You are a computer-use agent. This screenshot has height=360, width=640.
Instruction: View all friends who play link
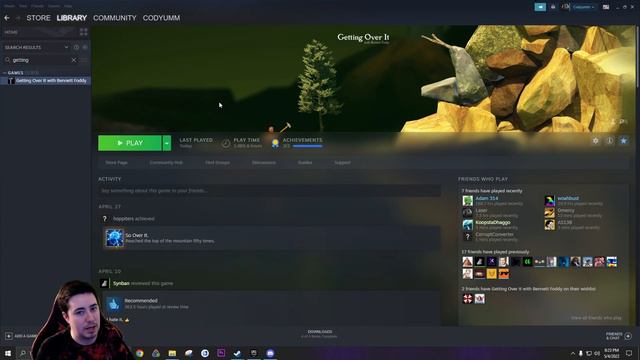(596, 318)
